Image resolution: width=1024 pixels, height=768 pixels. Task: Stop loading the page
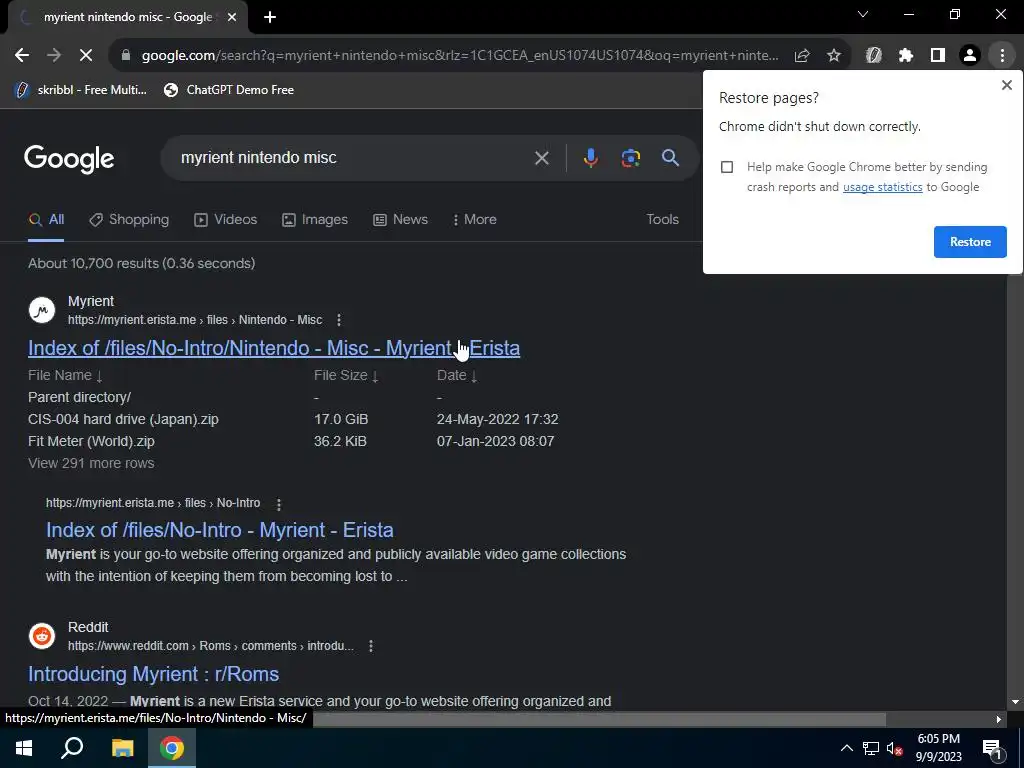[x=86, y=56]
